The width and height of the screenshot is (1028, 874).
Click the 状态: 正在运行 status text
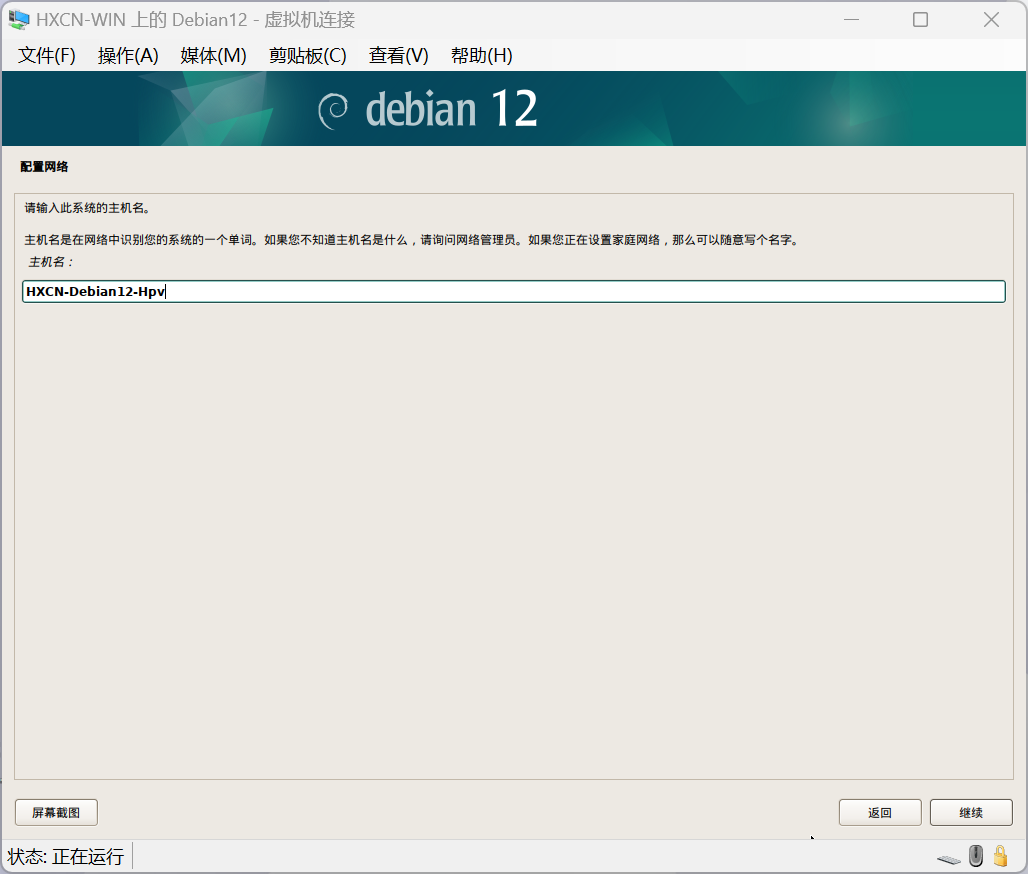tap(66, 856)
